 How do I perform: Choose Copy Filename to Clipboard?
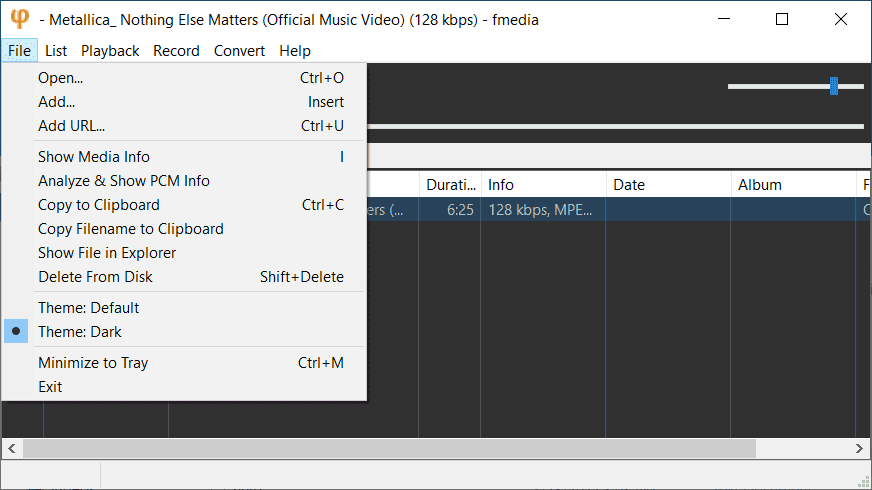(x=184, y=229)
